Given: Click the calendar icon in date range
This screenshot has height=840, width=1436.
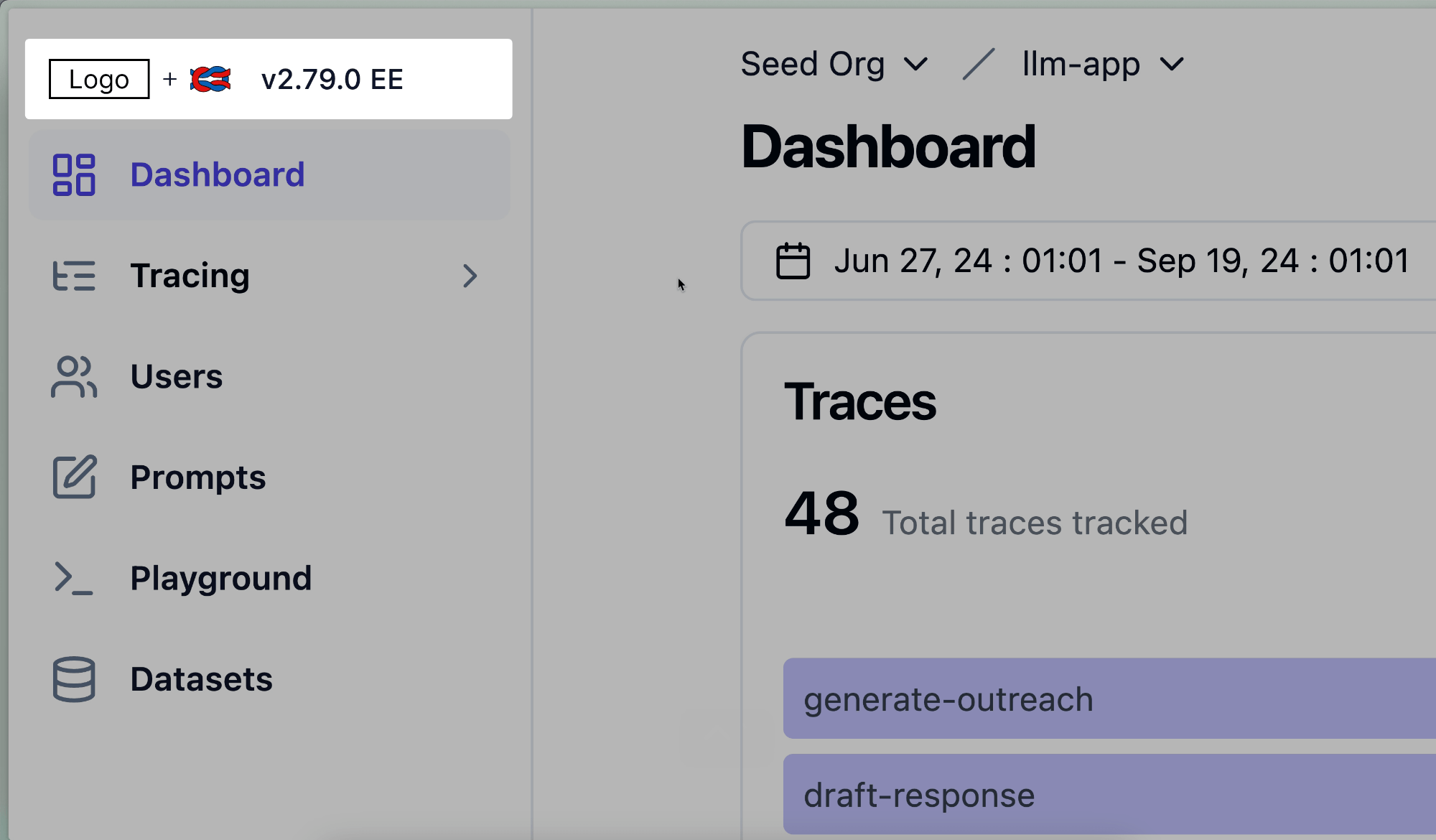Looking at the screenshot, I should point(793,261).
